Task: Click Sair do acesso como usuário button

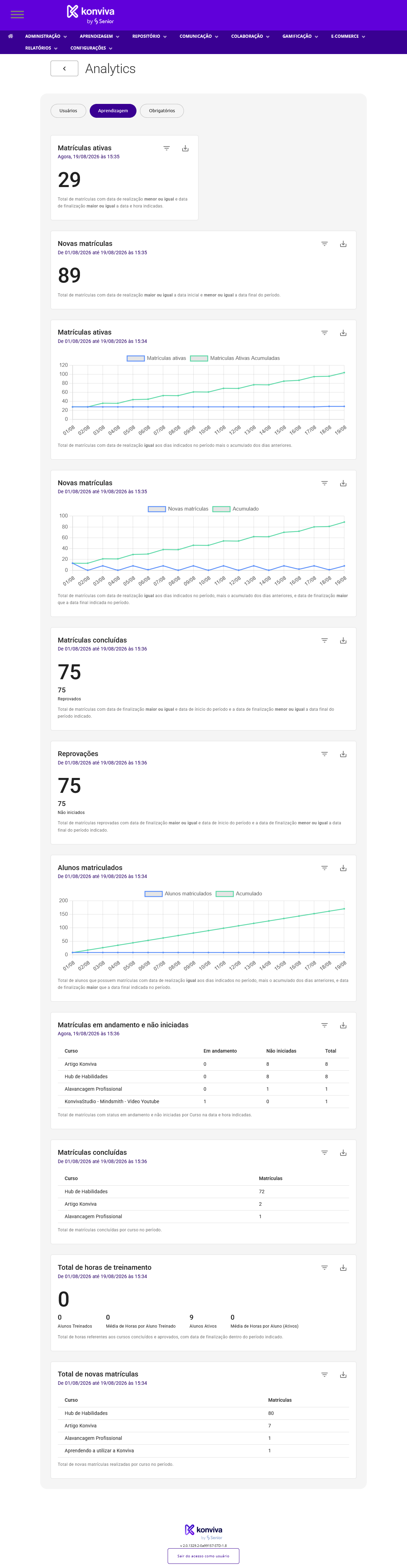Action: point(203,1556)
